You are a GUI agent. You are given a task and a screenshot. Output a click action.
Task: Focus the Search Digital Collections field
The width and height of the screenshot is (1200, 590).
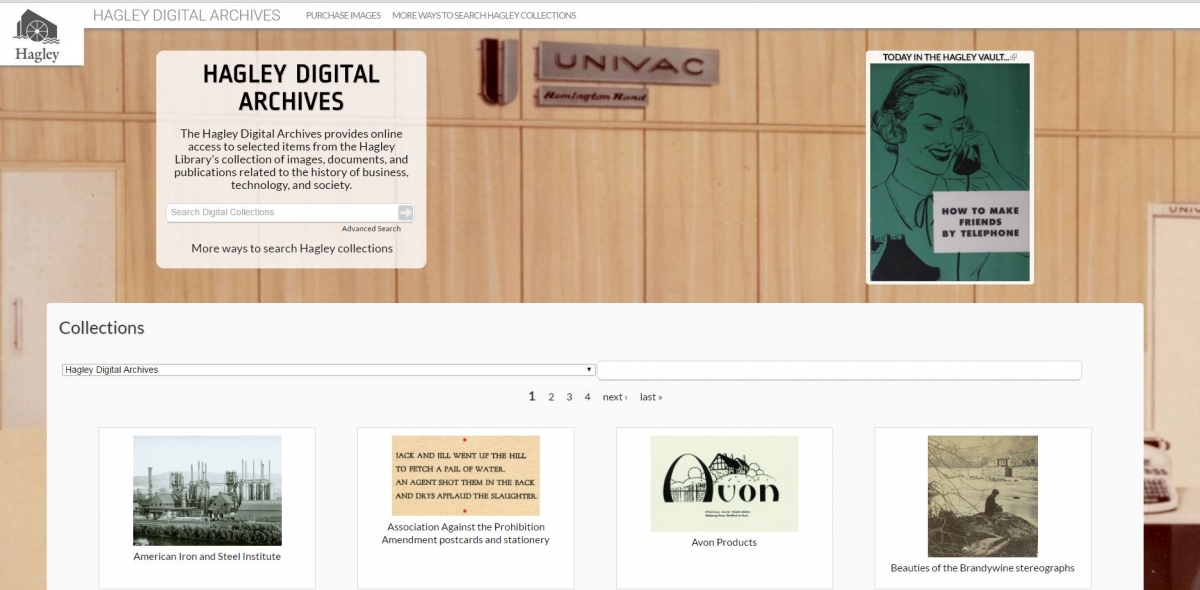pyautogui.click(x=282, y=212)
